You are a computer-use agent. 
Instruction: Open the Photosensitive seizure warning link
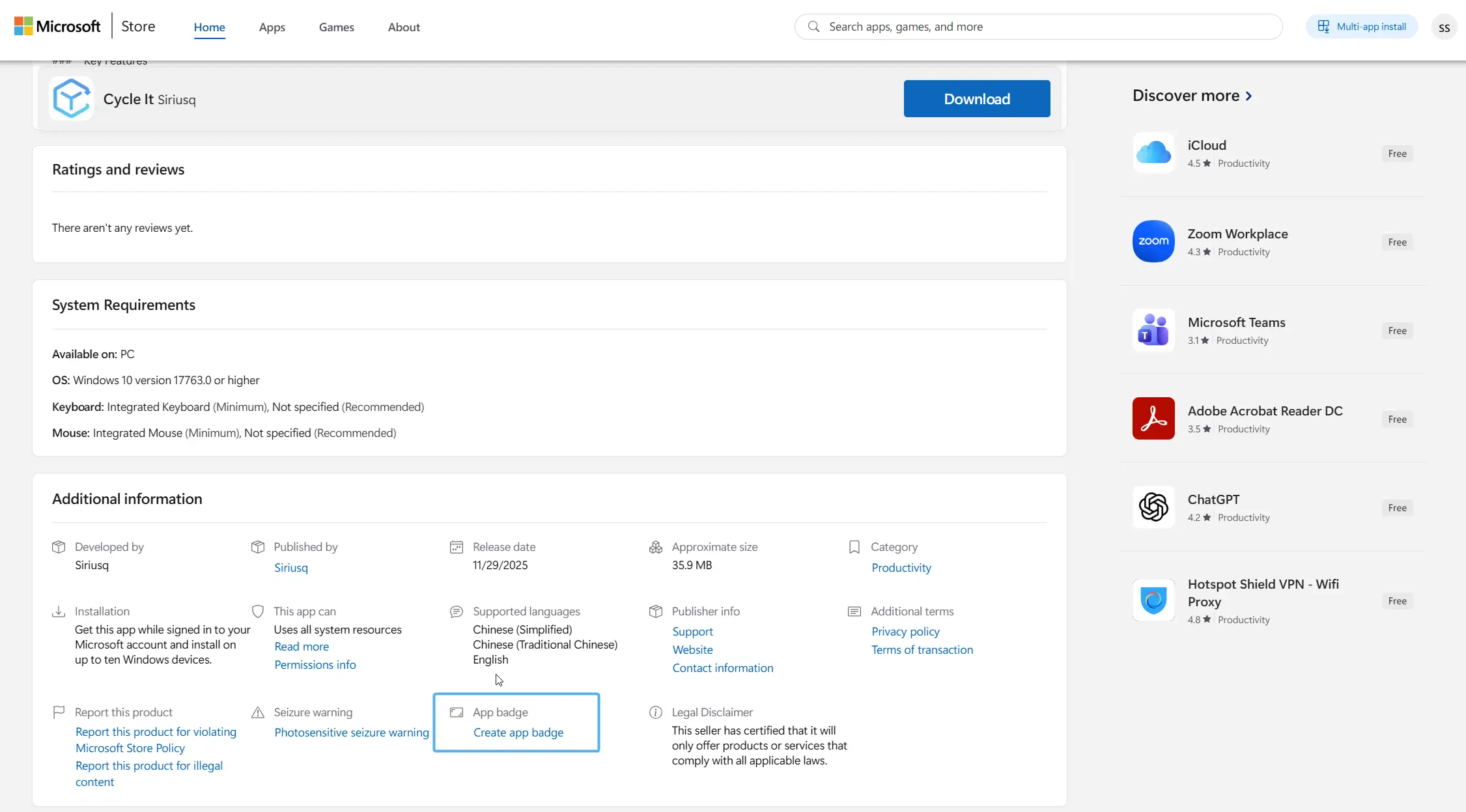[351, 733]
